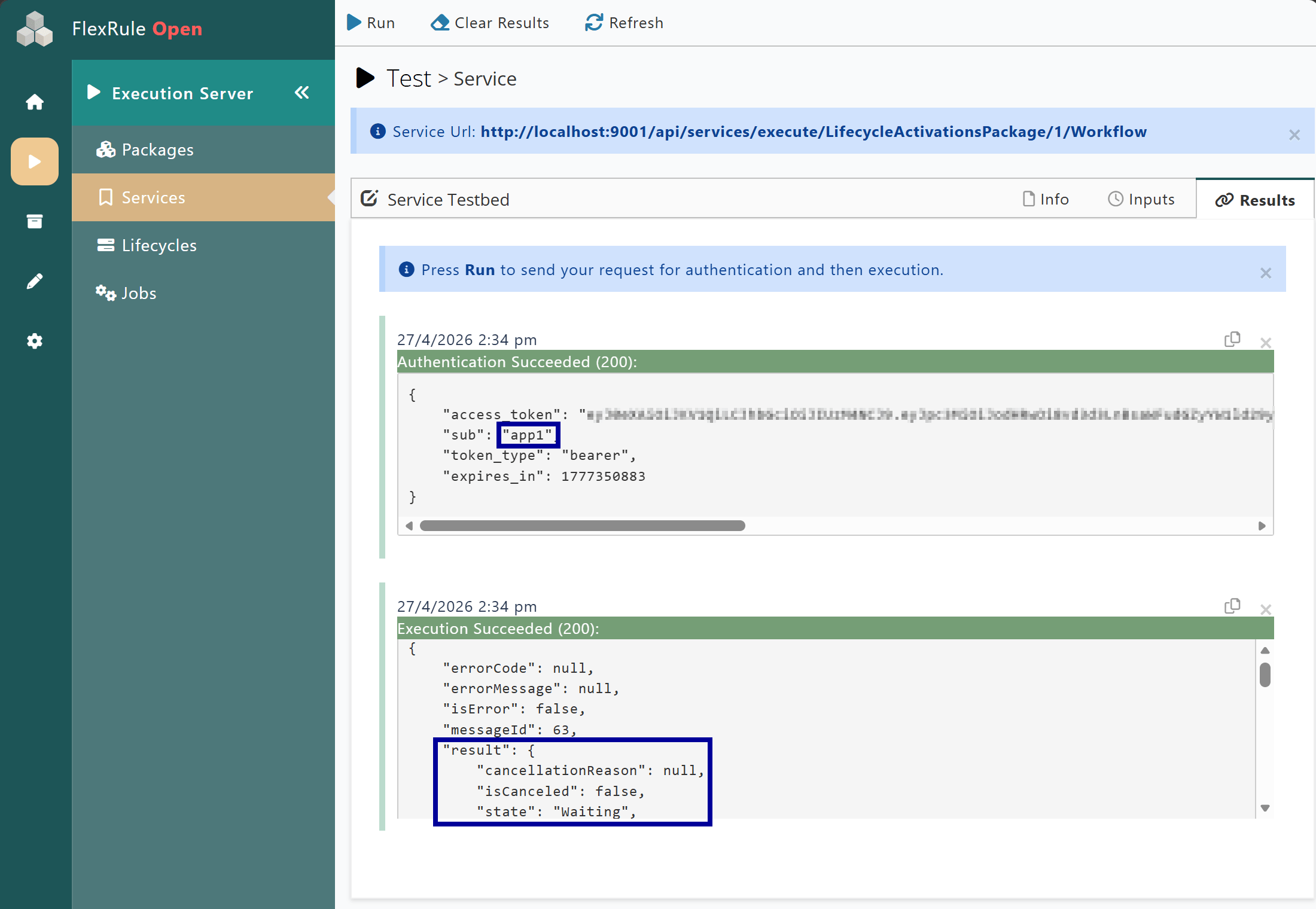Image resolution: width=1316 pixels, height=909 pixels.
Task: Open the pencil editor sidebar icon
Action: click(x=35, y=281)
